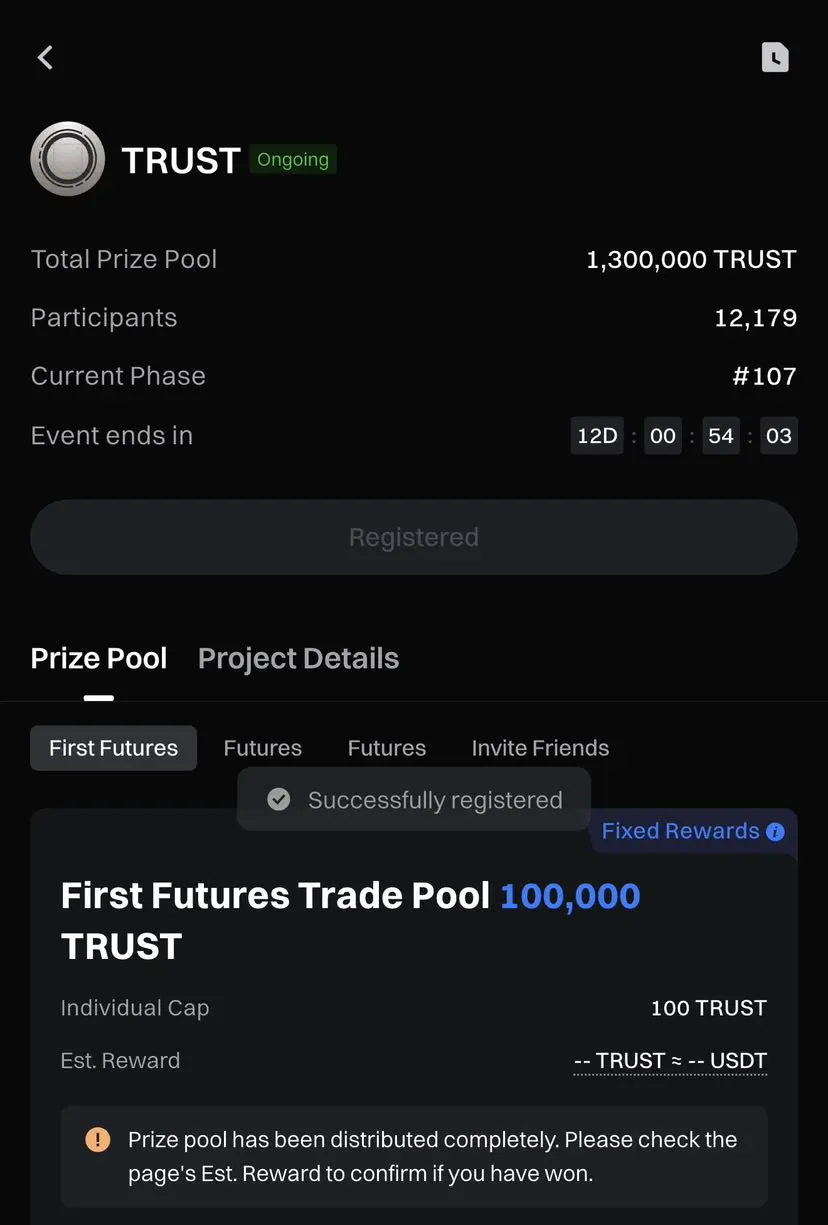
Task: Click the Current Phase #107 value
Action: [x=764, y=377]
